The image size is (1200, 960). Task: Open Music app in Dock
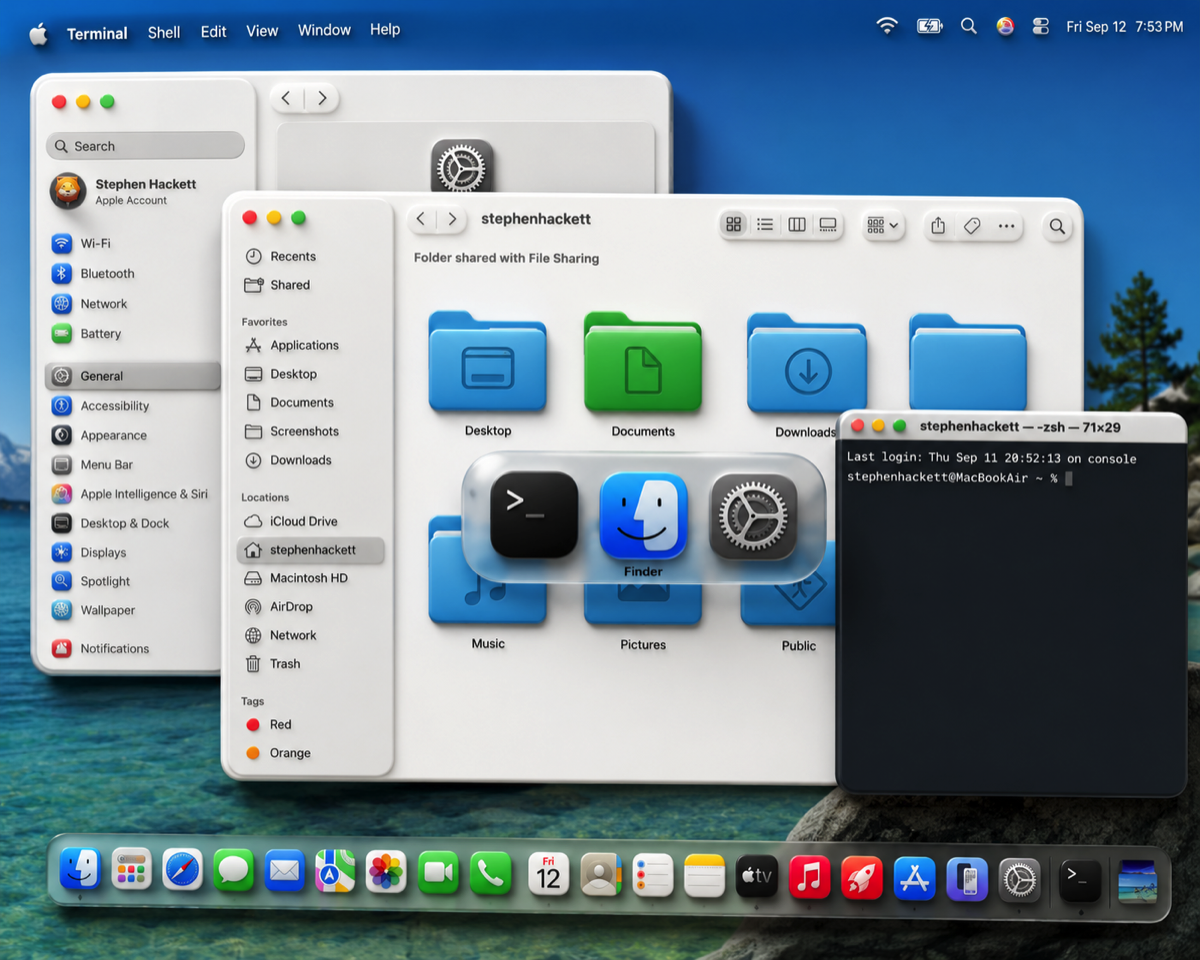pyautogui.click(x=809, y=877)
